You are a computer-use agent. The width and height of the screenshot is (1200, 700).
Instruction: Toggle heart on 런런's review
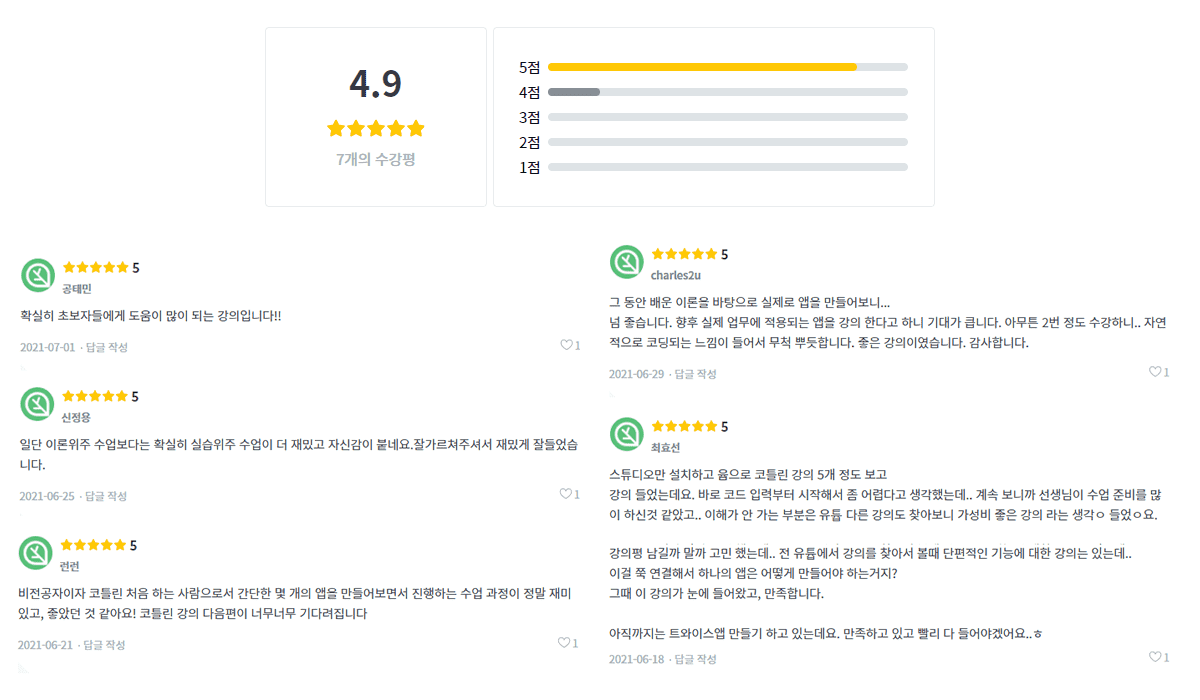568,643
